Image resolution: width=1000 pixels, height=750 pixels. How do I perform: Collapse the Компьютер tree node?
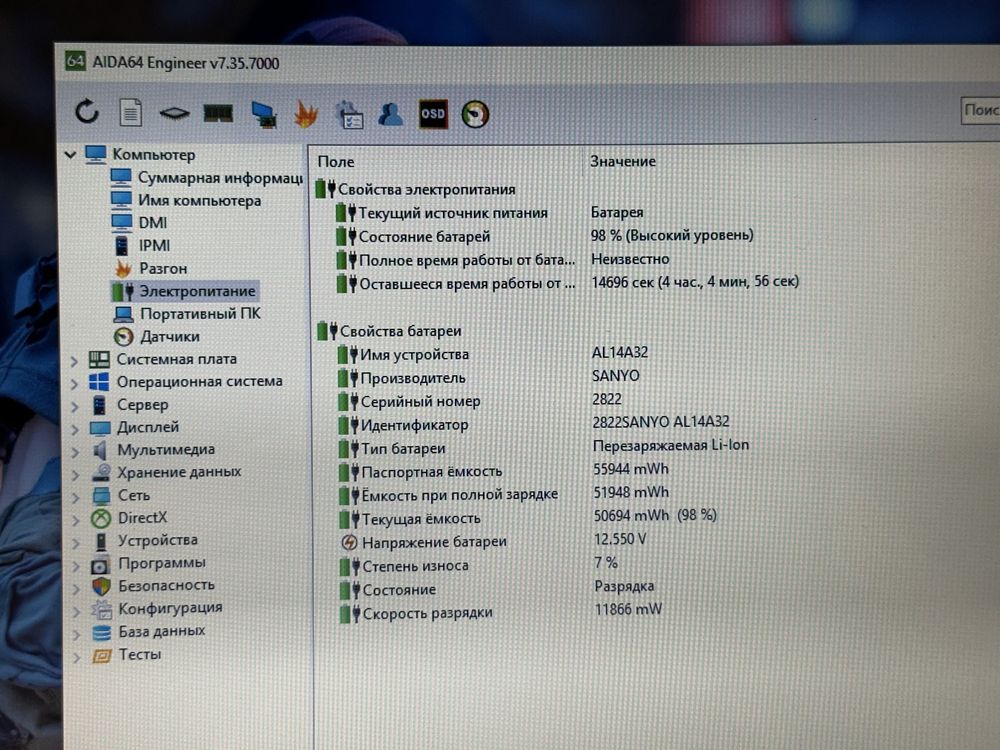click(71, 154)
